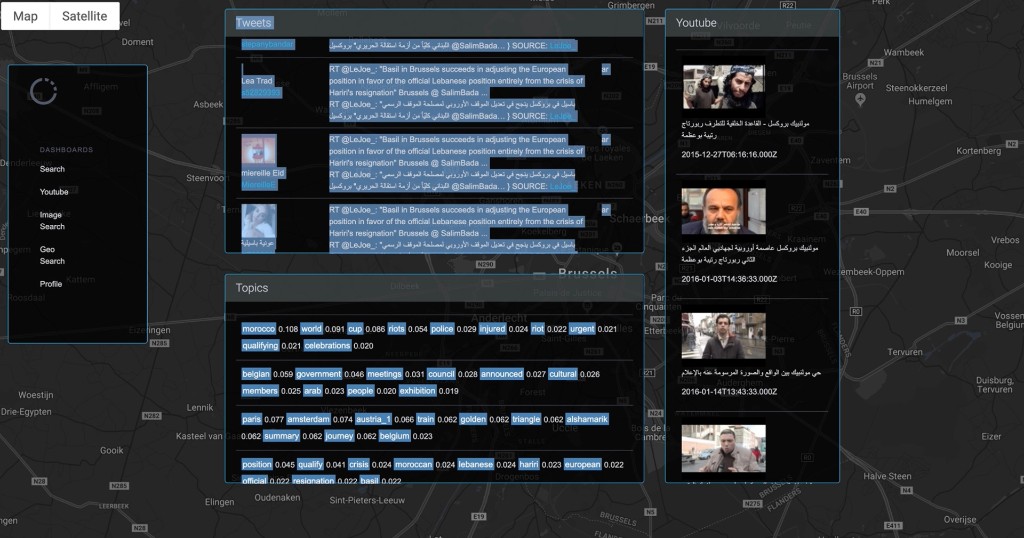The image size is (1024, 538).
Task: Click the avatar in the fourth tweet
Action: click(259, 220)
